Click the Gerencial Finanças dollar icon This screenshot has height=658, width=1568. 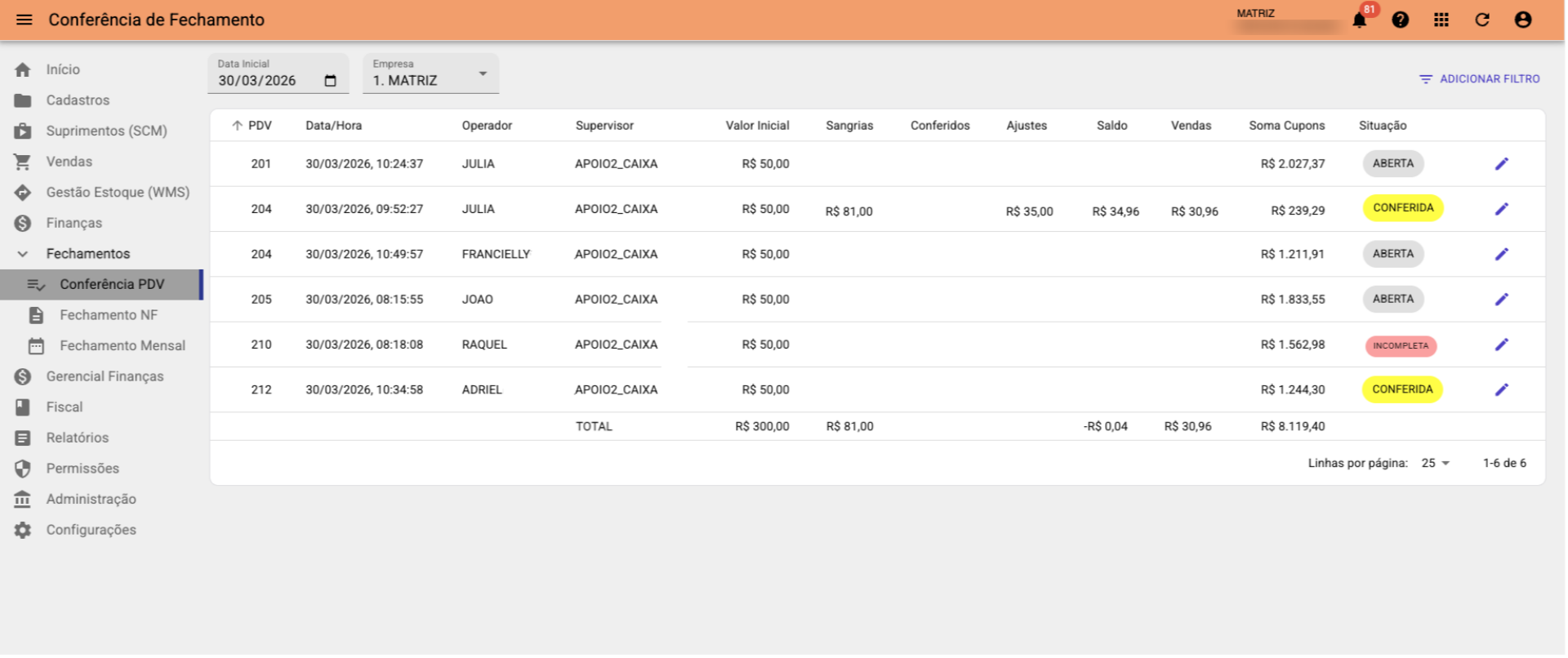(23, 376)
